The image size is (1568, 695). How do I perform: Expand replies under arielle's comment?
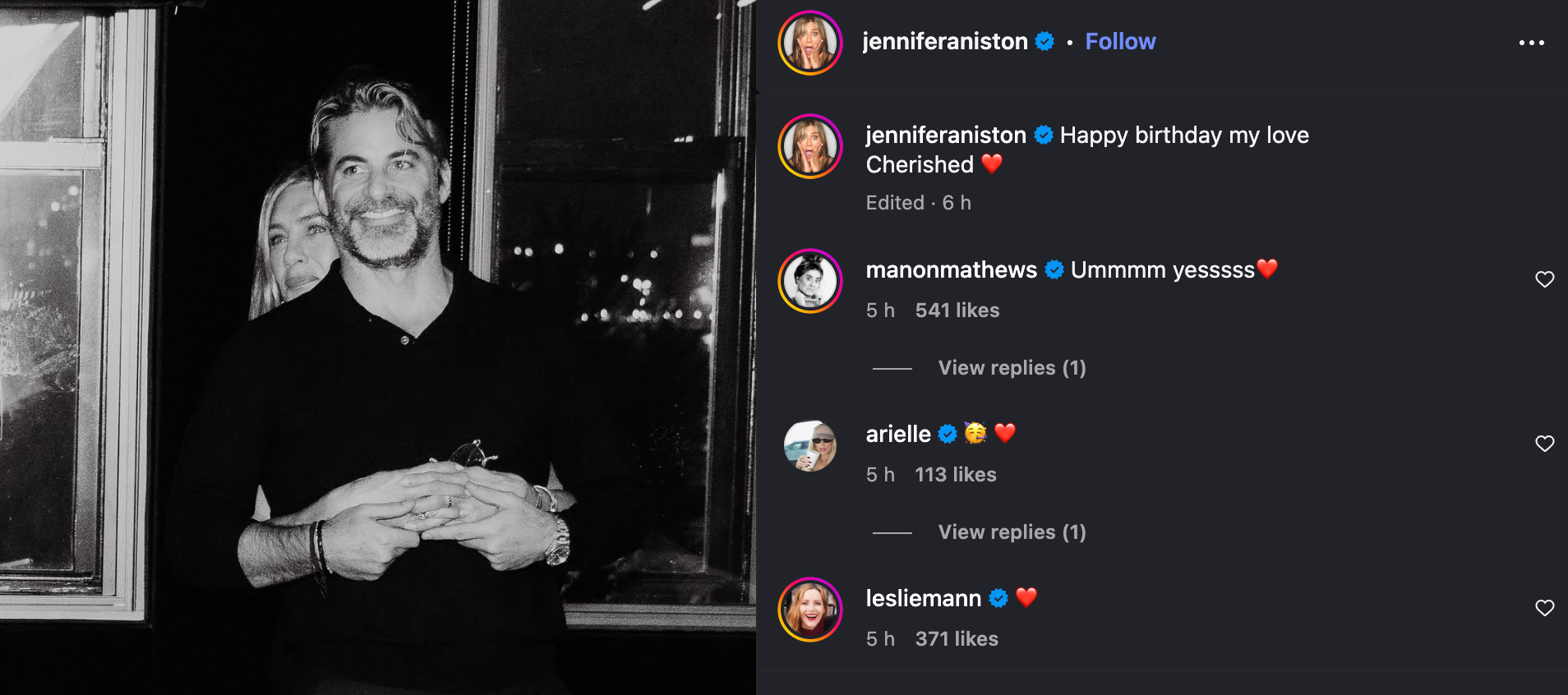coord(1012,532)
